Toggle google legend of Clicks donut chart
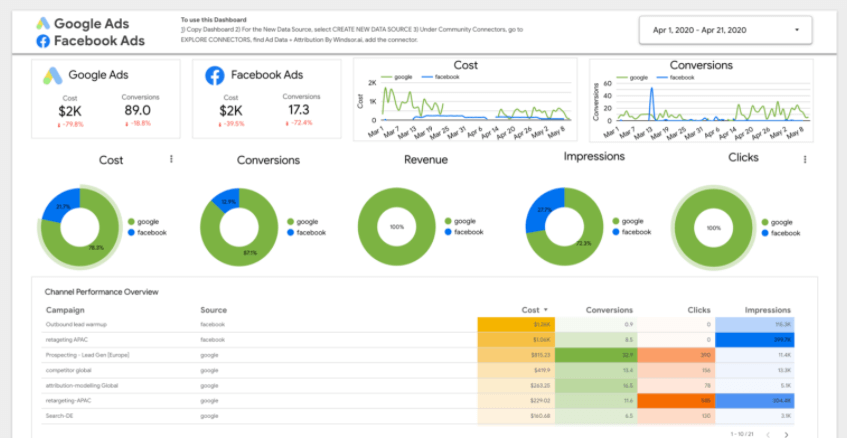This screenshot has width=847, height=442. 777,222
